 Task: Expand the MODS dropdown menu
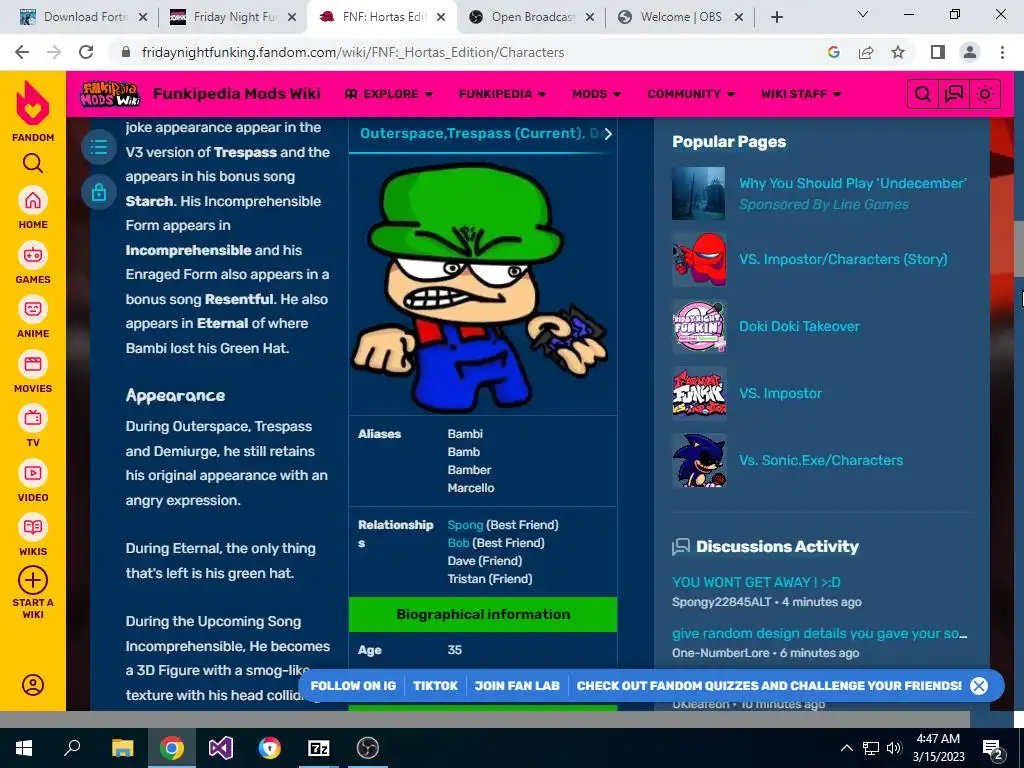(x=596, y=94)
